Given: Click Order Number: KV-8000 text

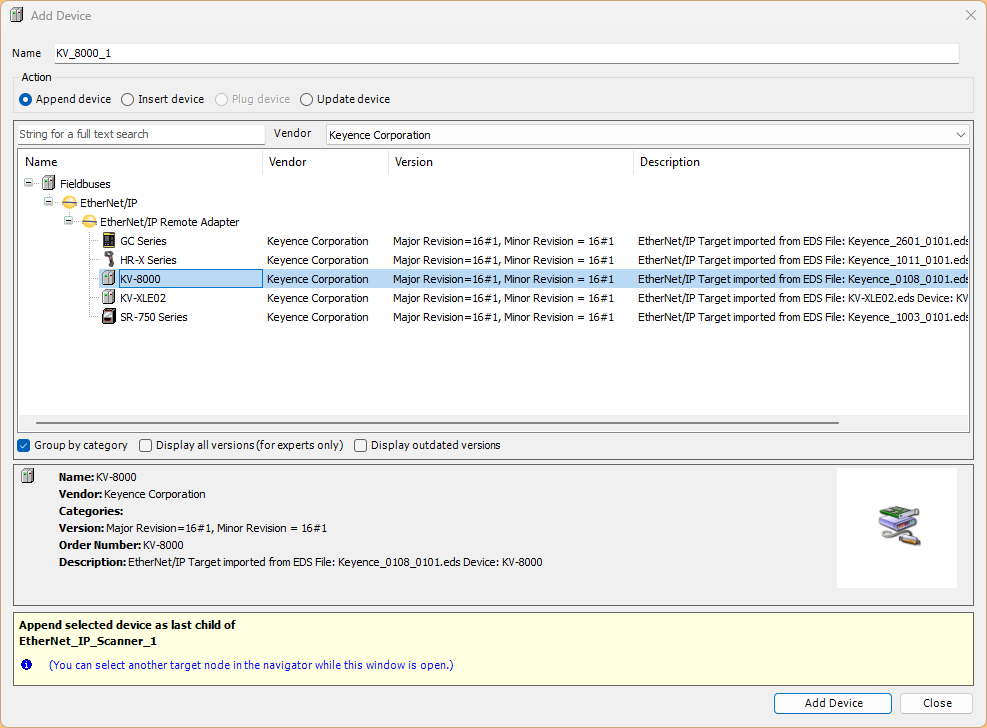Looking at the screenshot, I should point(121,545).
